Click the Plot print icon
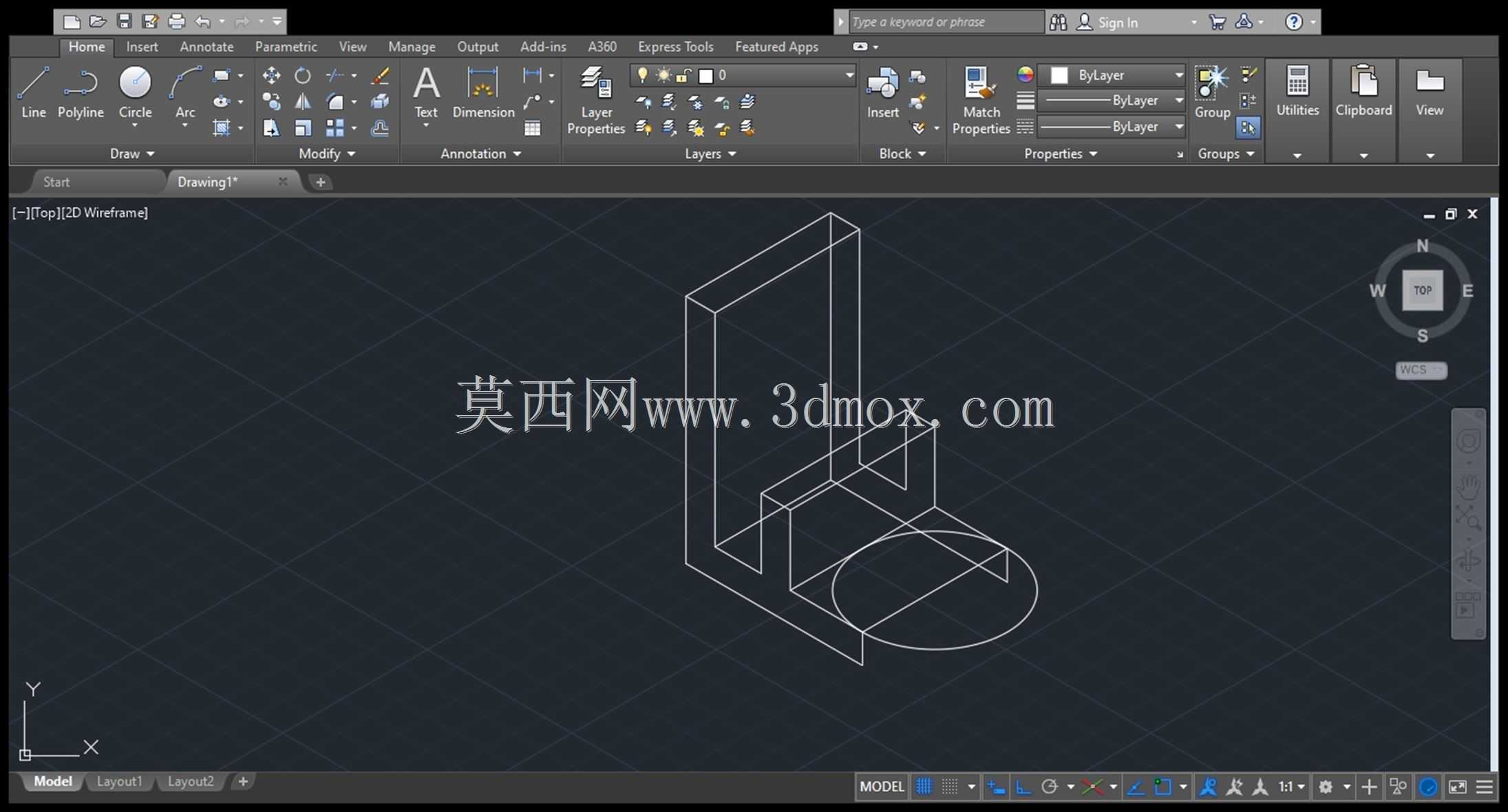This screenshot has width=1508, height=812. [x=177, y=21]
